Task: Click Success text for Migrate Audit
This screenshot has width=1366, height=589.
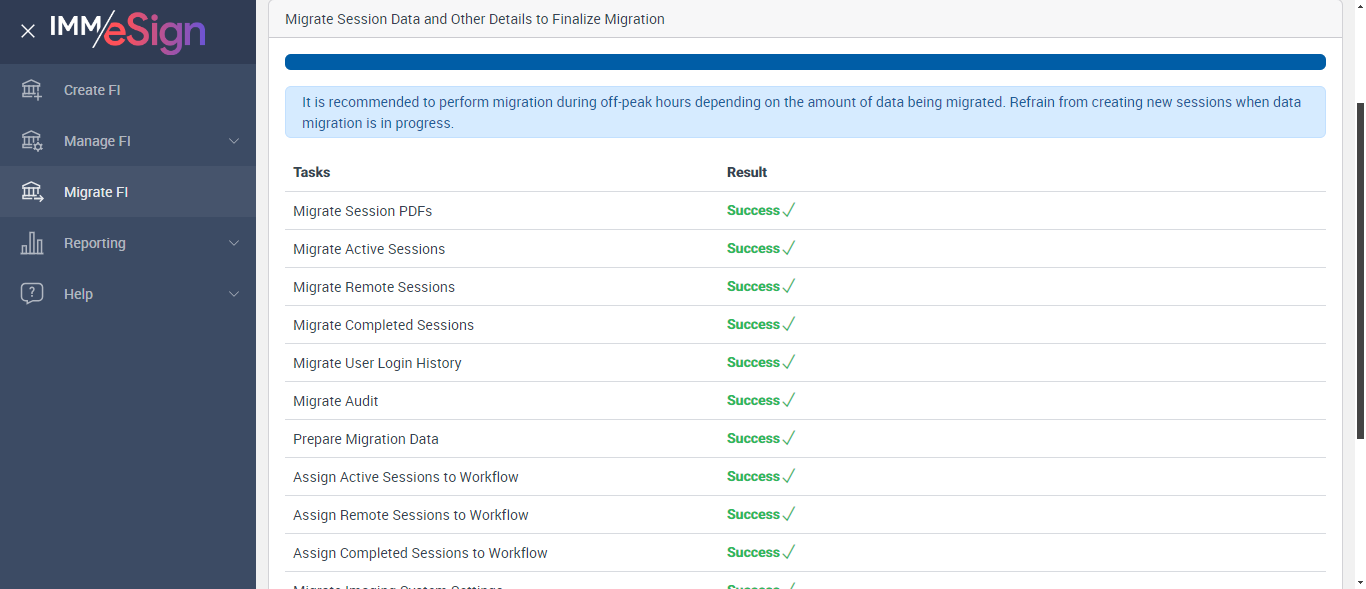Action: pos(753,400)
